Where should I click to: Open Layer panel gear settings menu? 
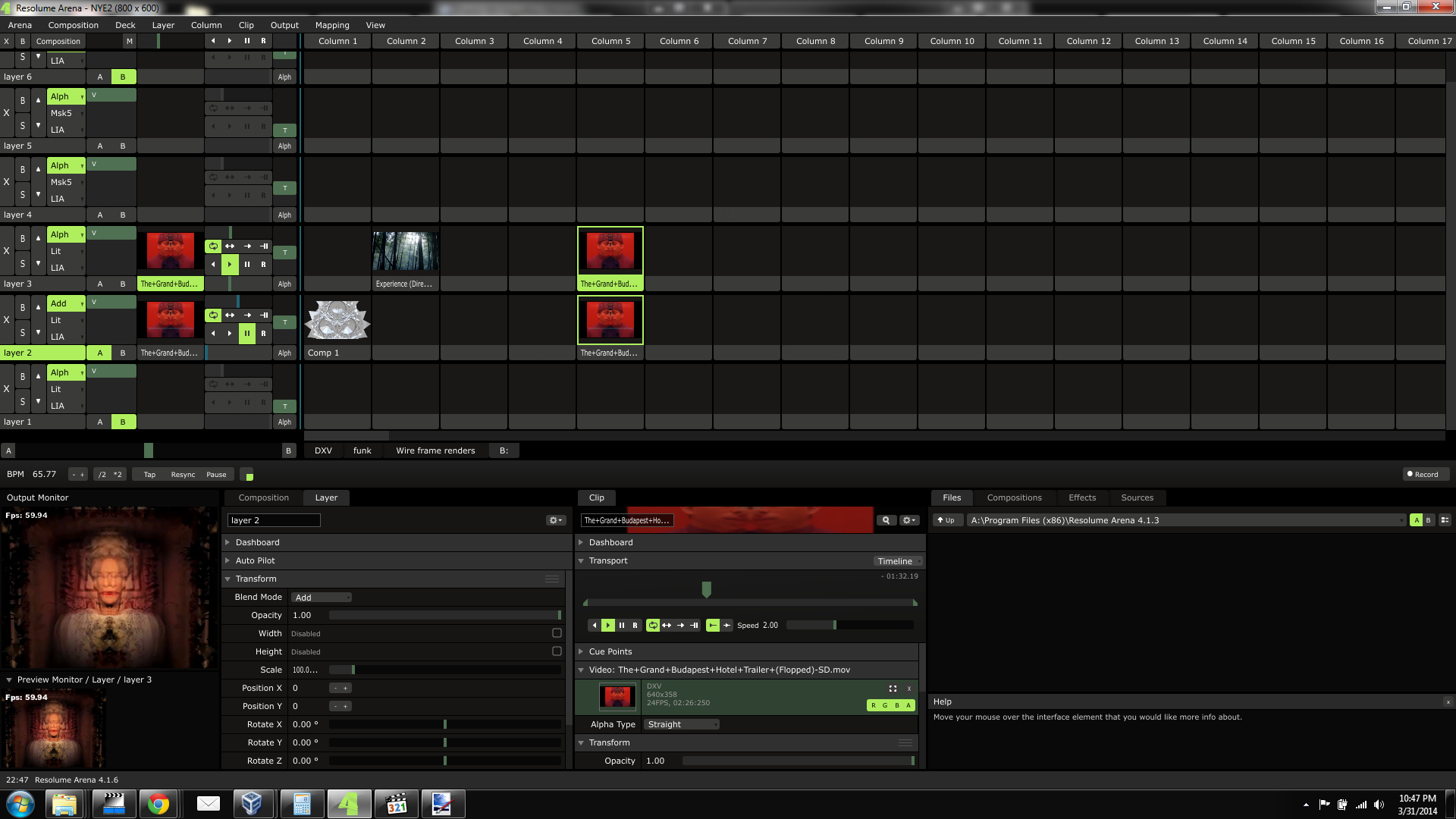555,520
